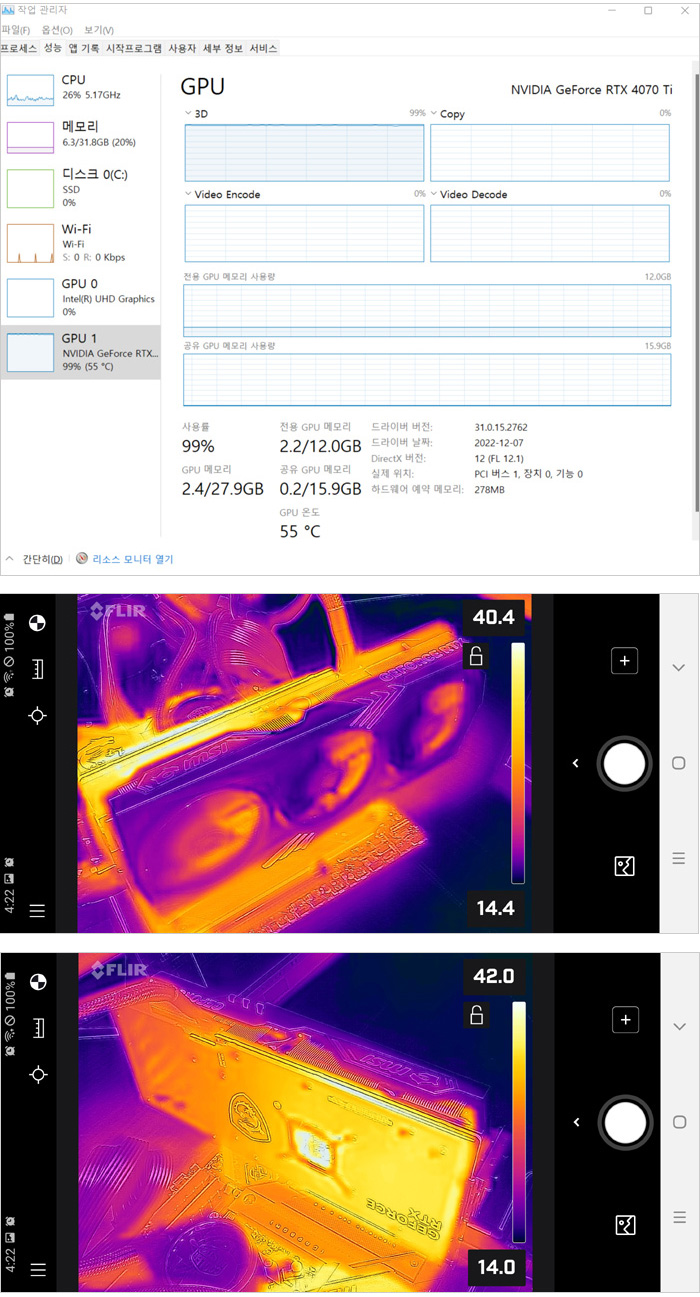
Task: Tap the Android down chevron beside the 42.0 view
Action: click(679, 1027)
